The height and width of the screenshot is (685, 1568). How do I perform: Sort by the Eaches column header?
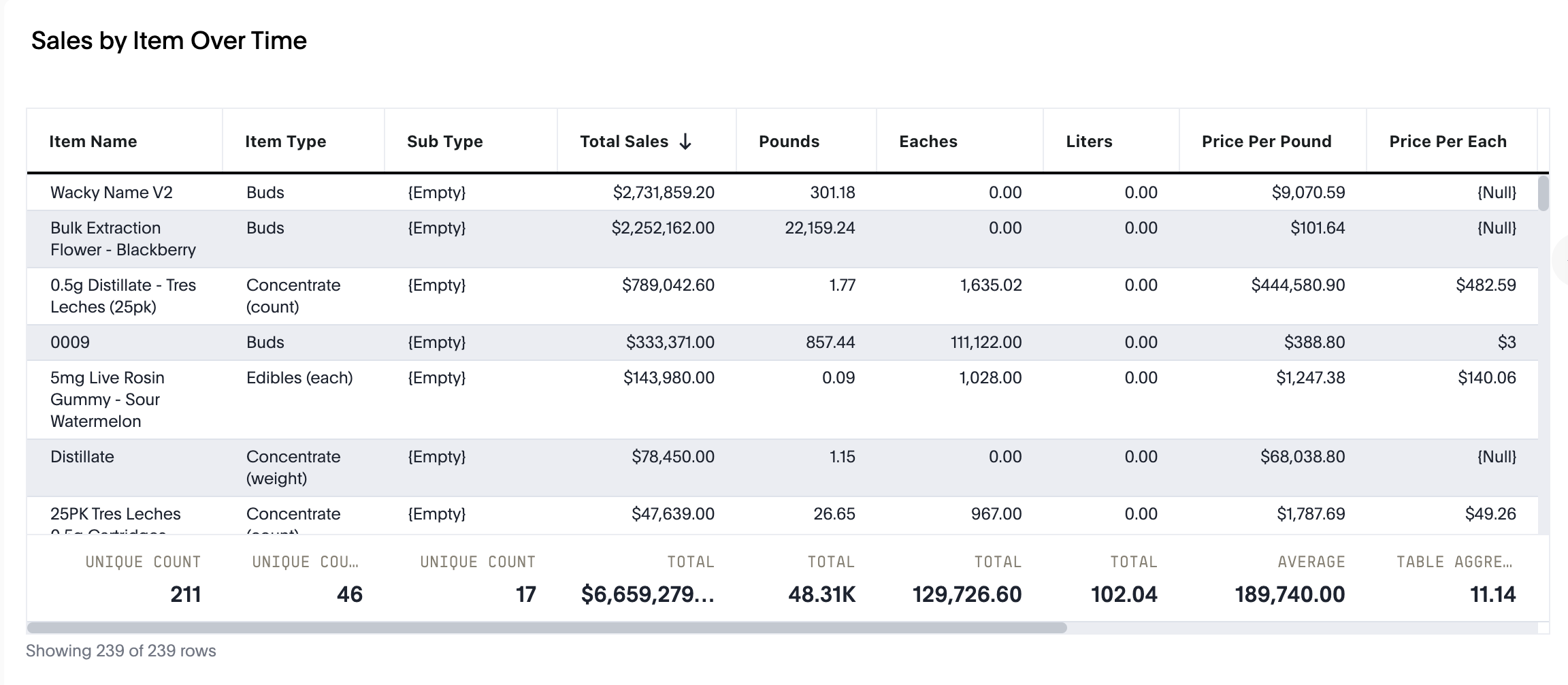click(x=928, y=142)
